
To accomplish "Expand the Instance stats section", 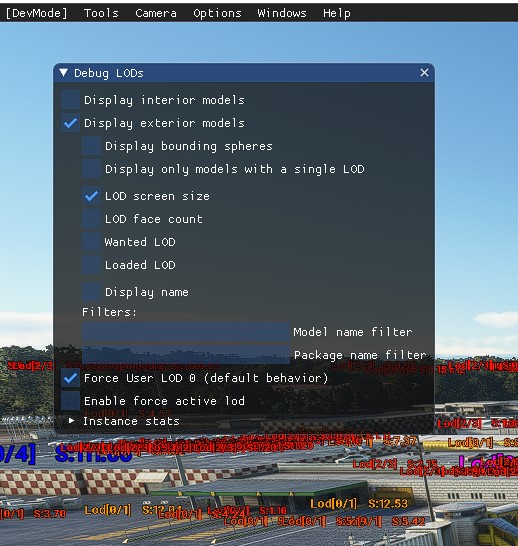I will point(71,421).
